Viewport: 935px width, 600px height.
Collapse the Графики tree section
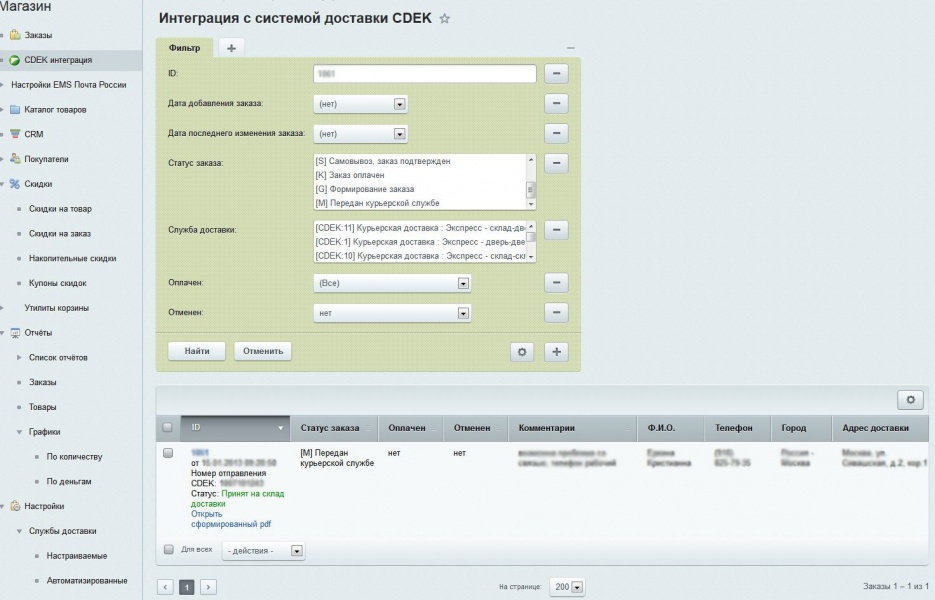[19, 432]
